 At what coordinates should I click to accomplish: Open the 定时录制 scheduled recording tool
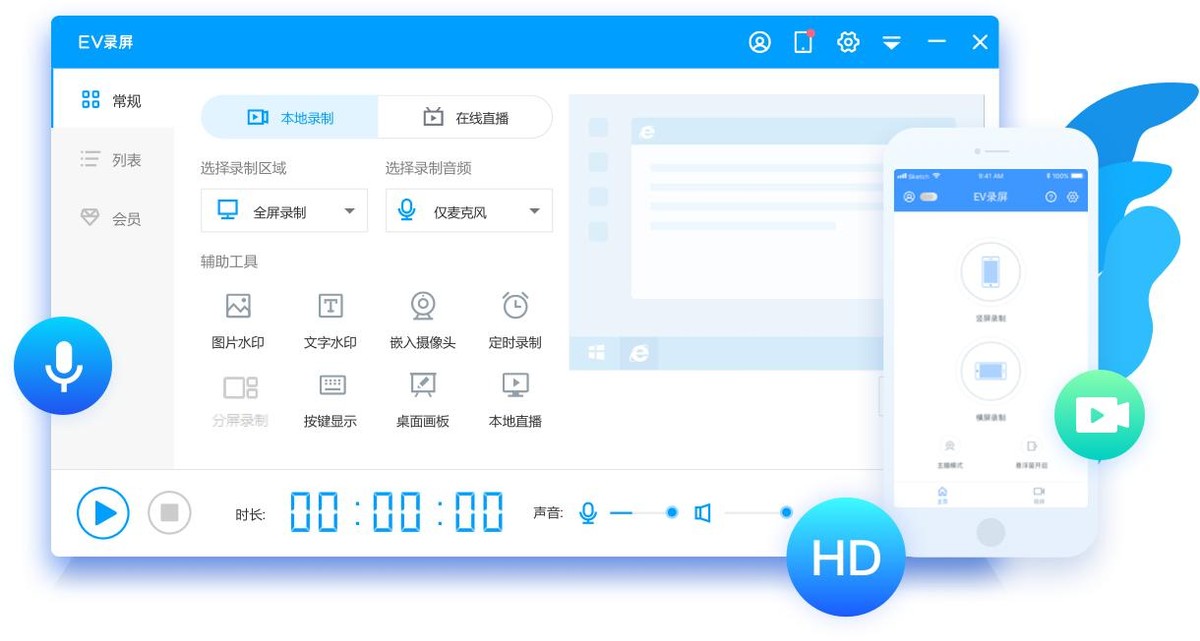(514, 318)
